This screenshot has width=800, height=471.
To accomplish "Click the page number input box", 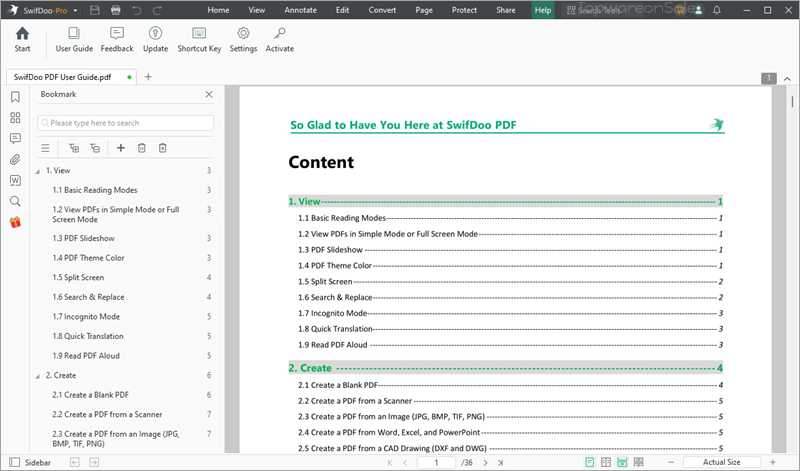I will pos(436,463).
